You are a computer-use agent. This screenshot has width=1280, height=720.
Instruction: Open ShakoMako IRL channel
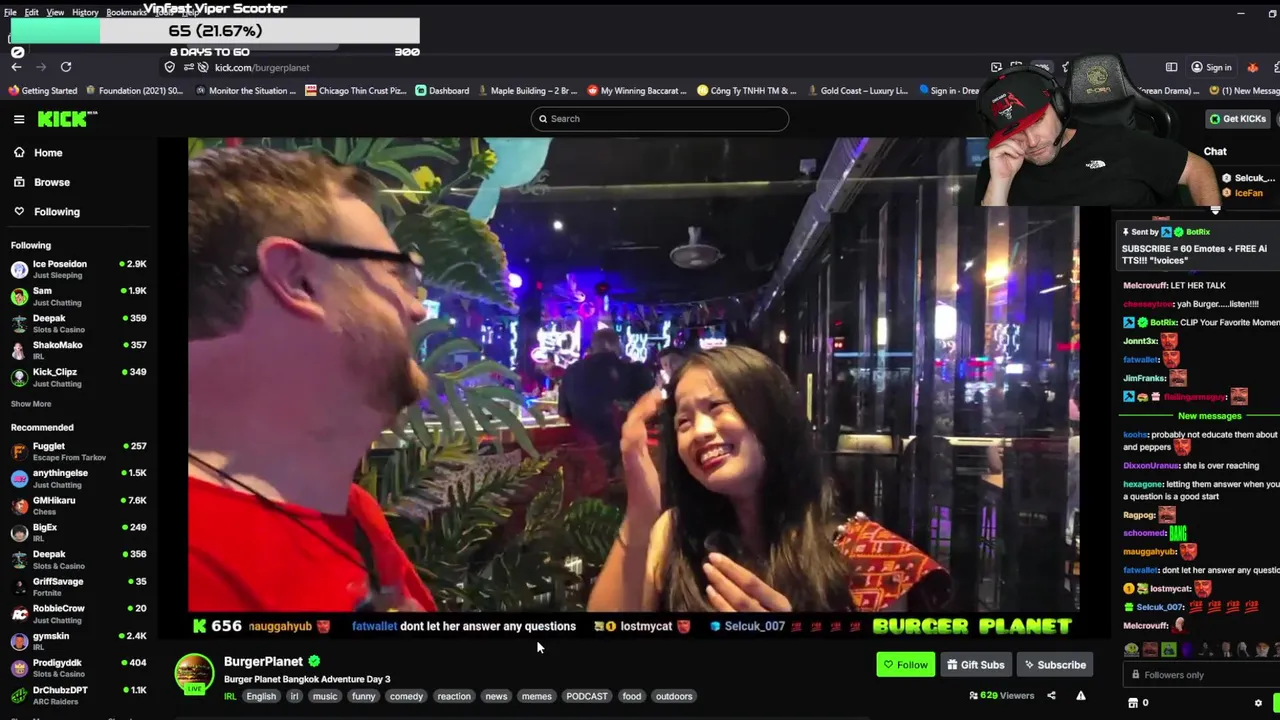(78, 350)
